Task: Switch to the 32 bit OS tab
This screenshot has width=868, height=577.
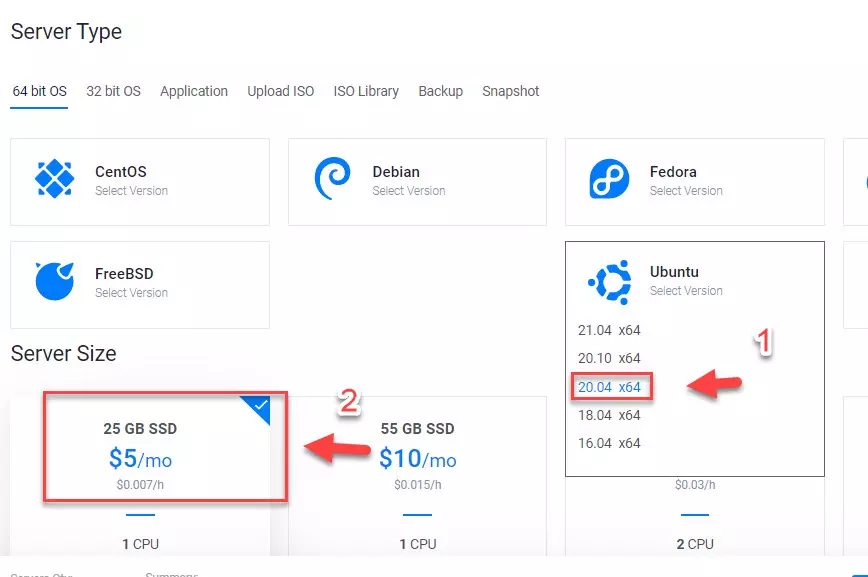Action: (x=113, y=91)
